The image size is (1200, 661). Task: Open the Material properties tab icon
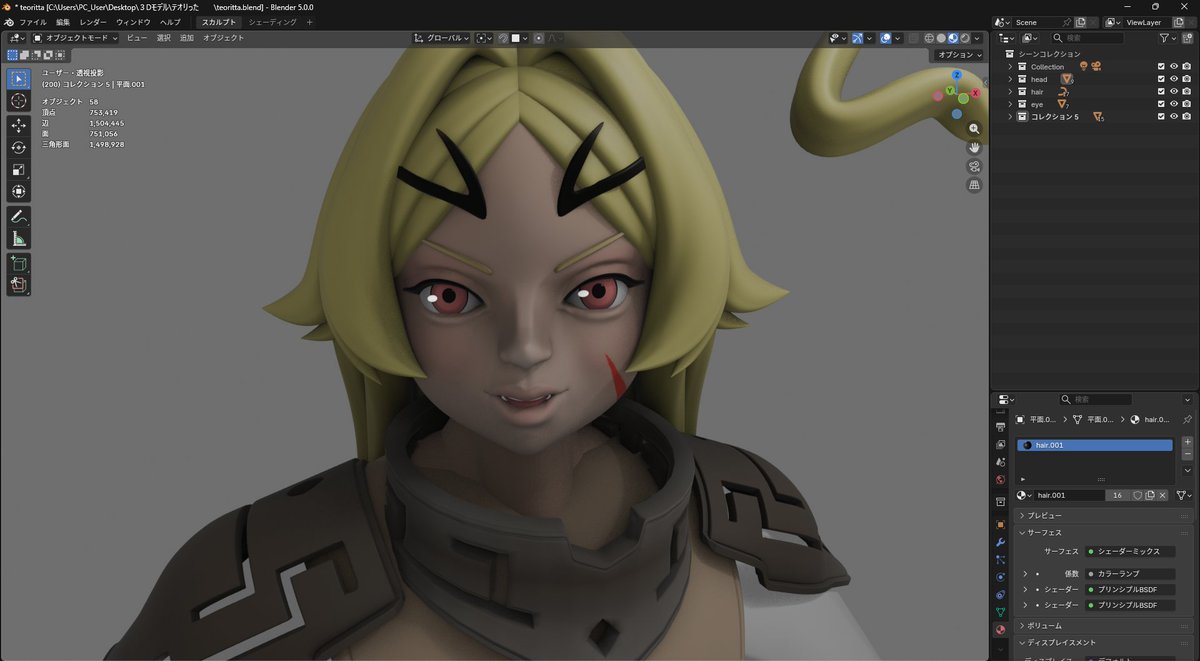[1000, 630]
